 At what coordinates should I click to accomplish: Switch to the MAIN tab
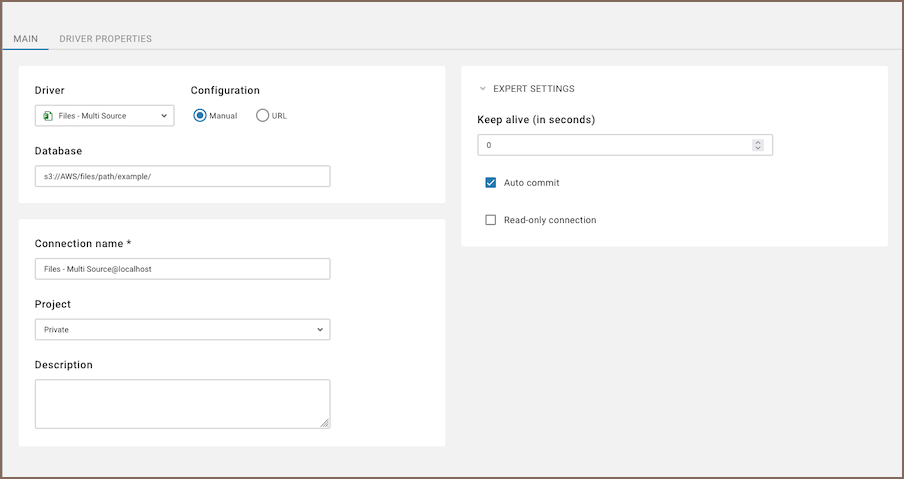(25, 39)
